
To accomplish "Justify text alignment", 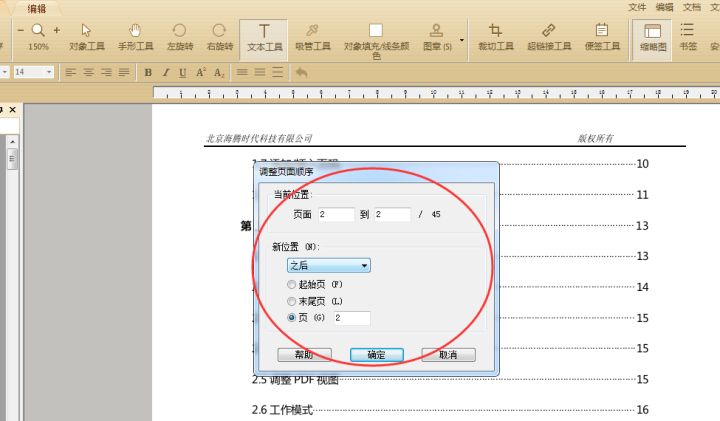I will coord(124,72).
